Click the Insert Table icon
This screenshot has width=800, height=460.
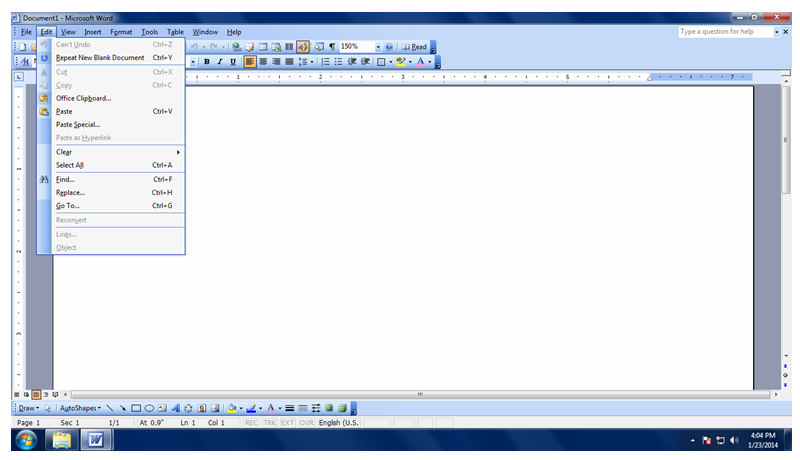tap(263, 47)
